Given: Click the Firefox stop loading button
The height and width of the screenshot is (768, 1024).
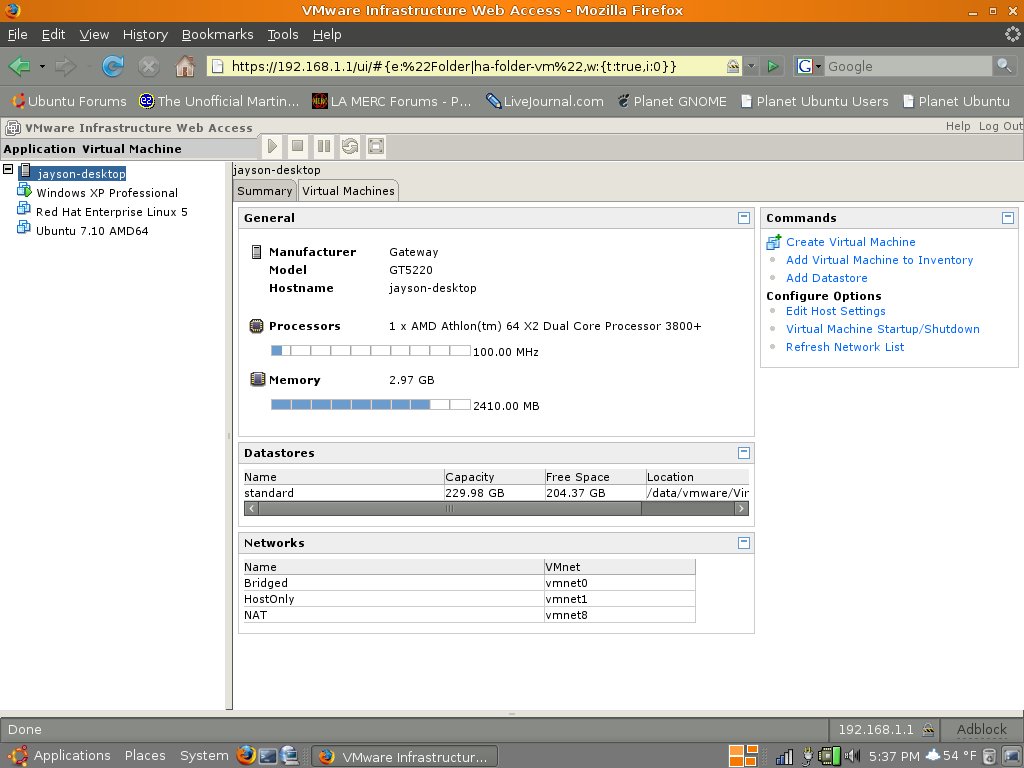Looking at the screenshot, I should [x=149, y=66].
